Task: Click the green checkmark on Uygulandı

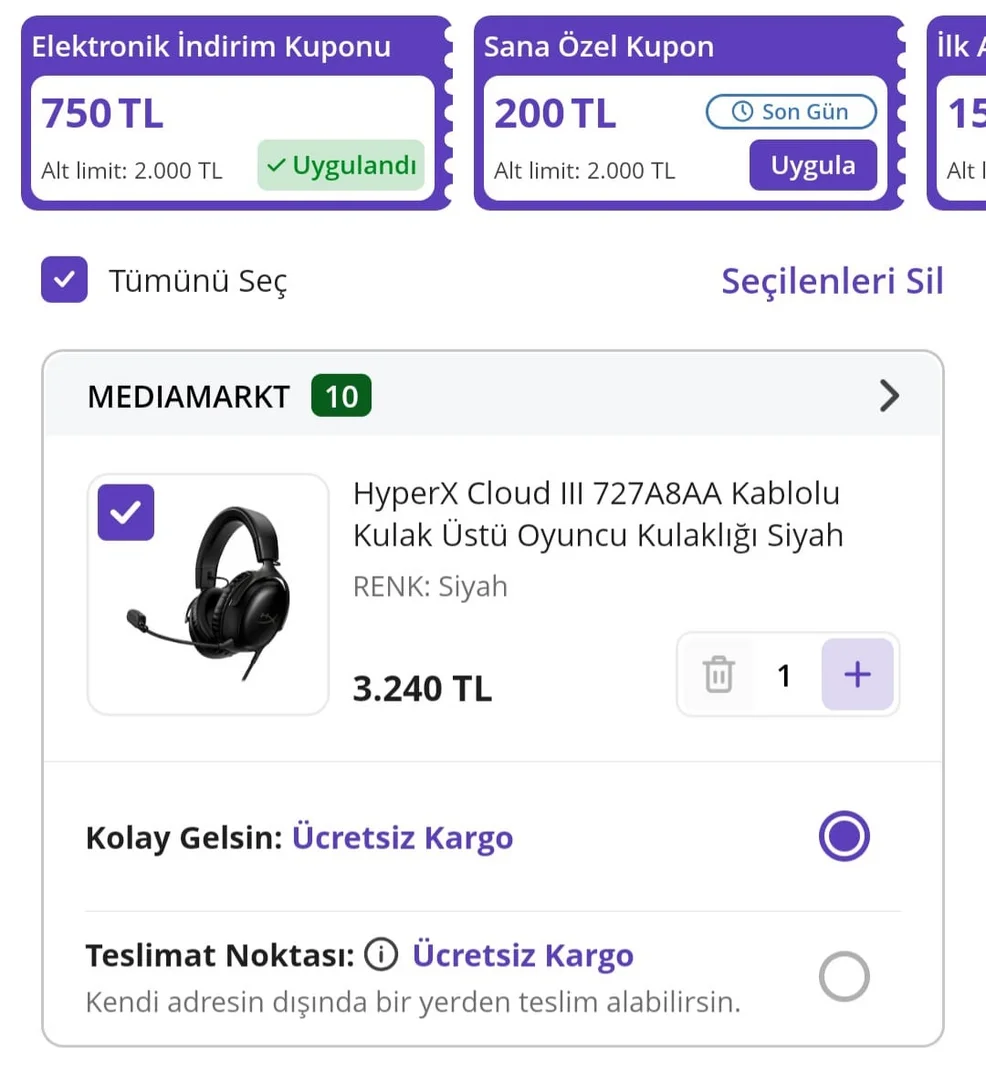Action: tap(277, 166)
